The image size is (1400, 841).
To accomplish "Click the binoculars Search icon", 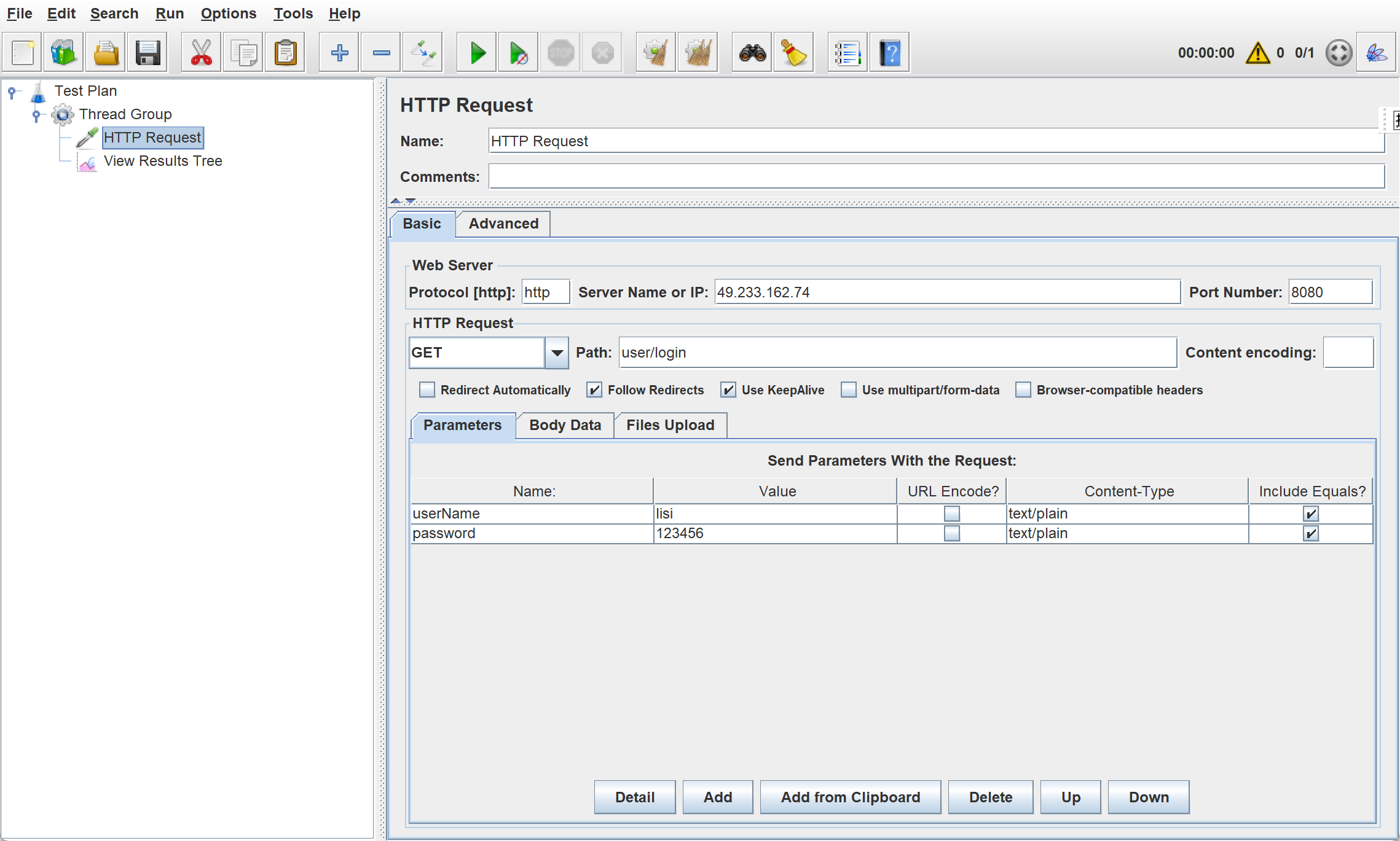I will point(752,53).
